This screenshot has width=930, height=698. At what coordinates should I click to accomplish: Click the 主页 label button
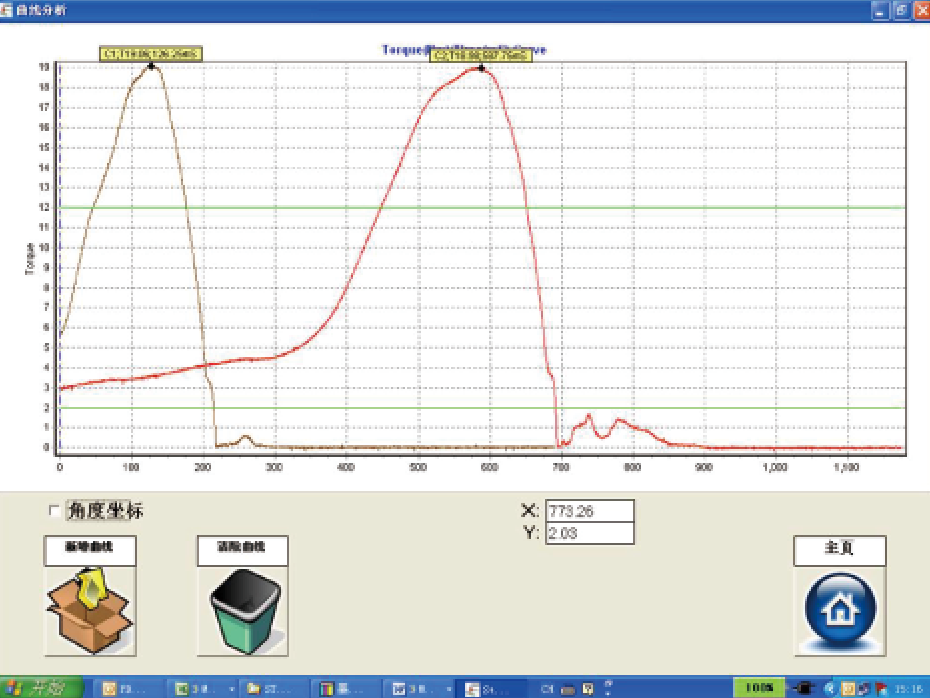click(x=839, y=549)
